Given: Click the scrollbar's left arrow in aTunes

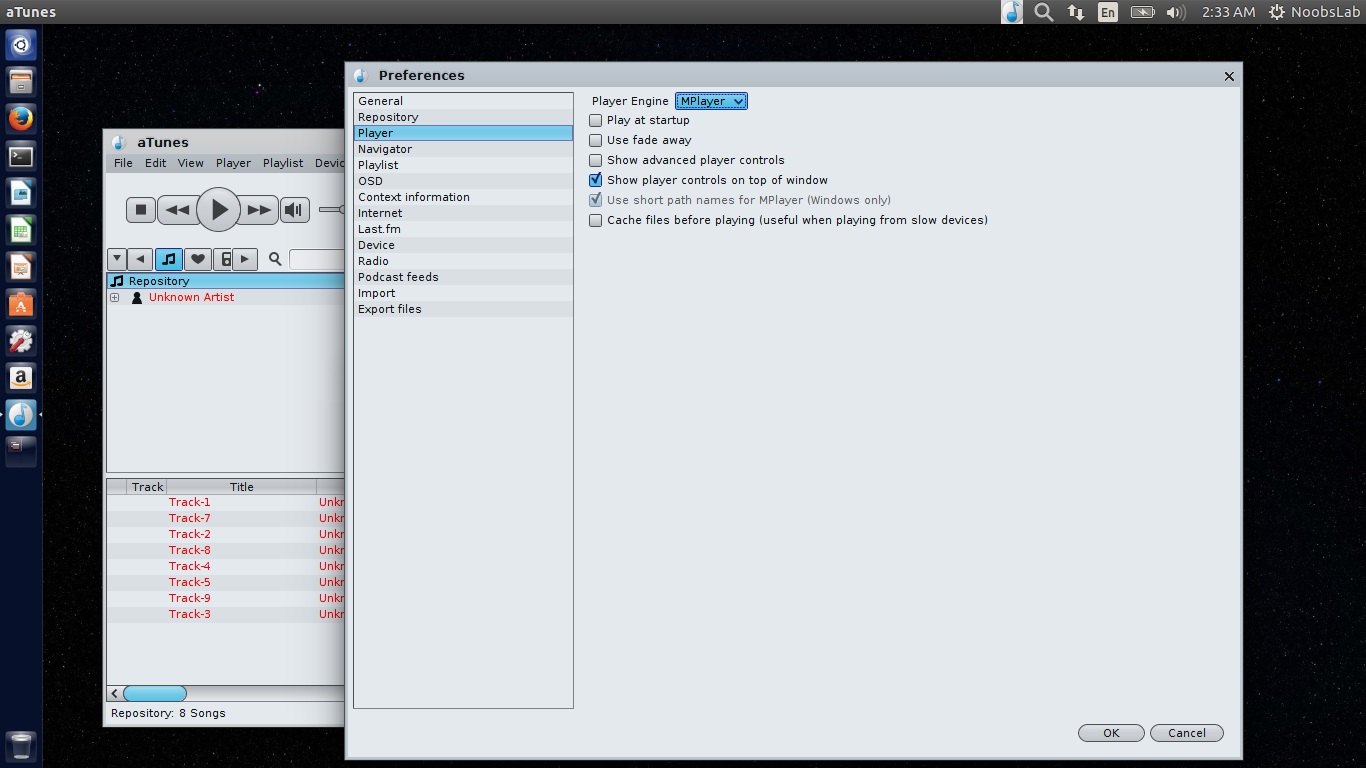Looking at the screenshot, I should [115, 693].
